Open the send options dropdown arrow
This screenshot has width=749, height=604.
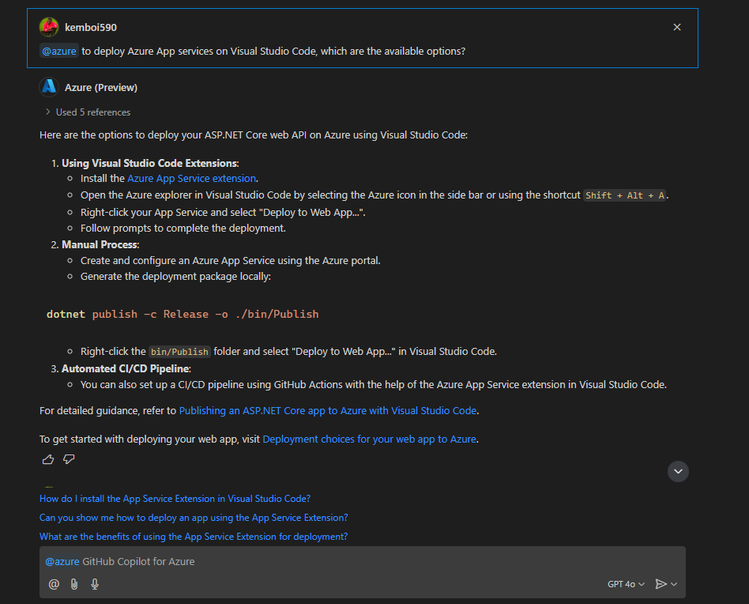(x=675, y=584)
